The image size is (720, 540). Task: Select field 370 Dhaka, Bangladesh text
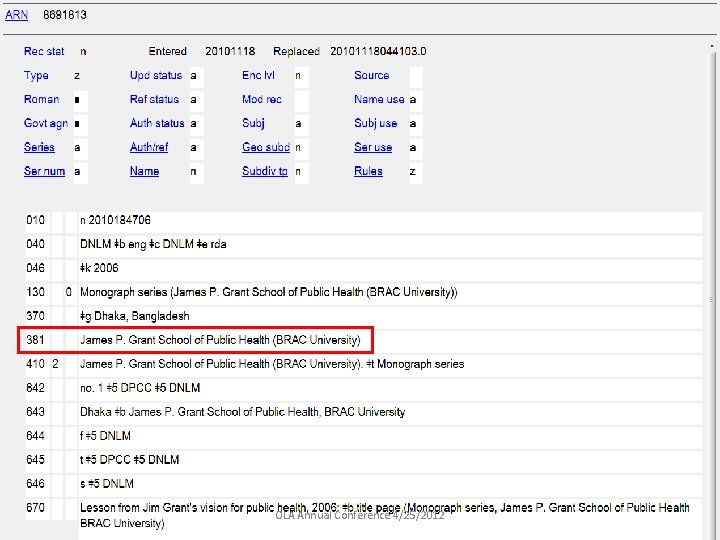(135, 316)
